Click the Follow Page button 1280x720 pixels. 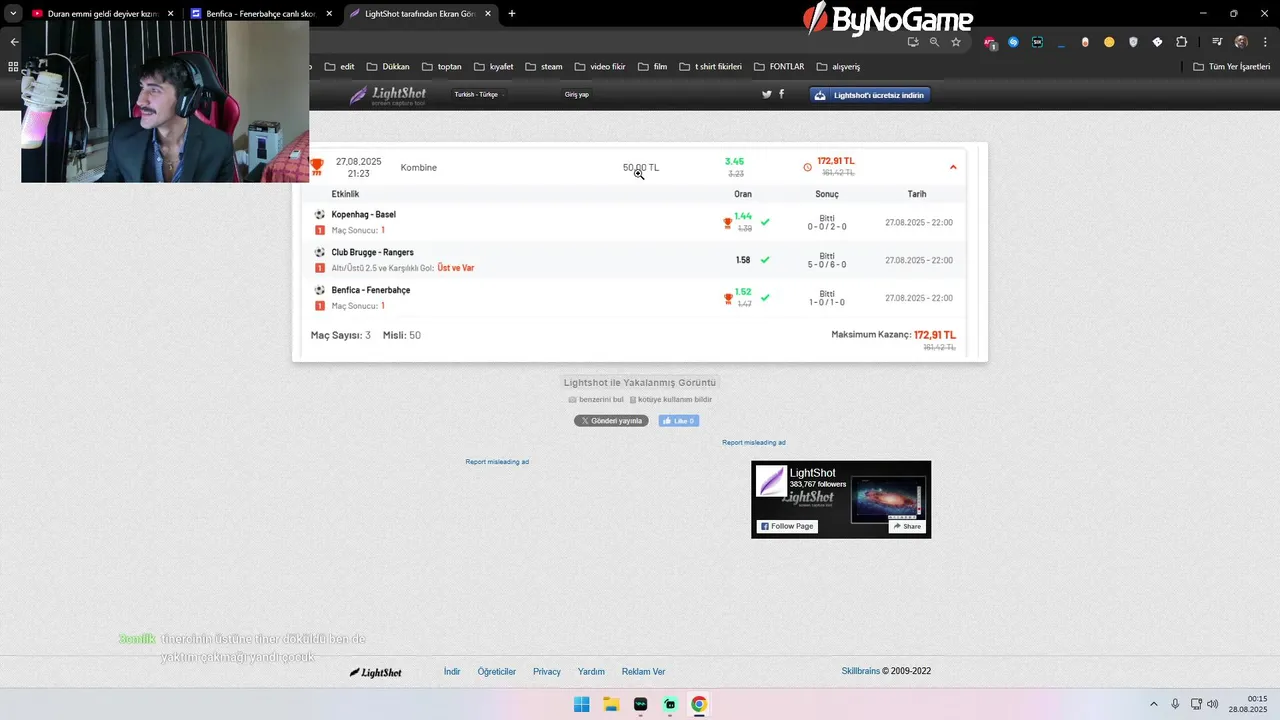point(787,526)
